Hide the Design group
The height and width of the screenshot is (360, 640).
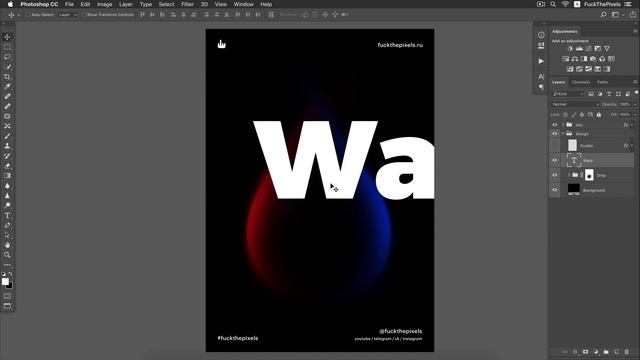[x=555, y=133]
